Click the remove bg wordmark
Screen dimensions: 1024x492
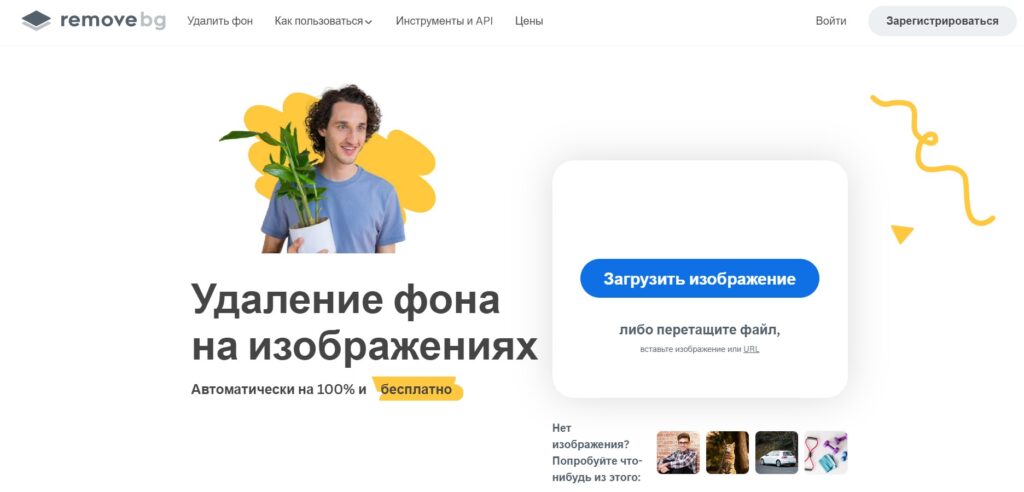(x=113, y=21)
